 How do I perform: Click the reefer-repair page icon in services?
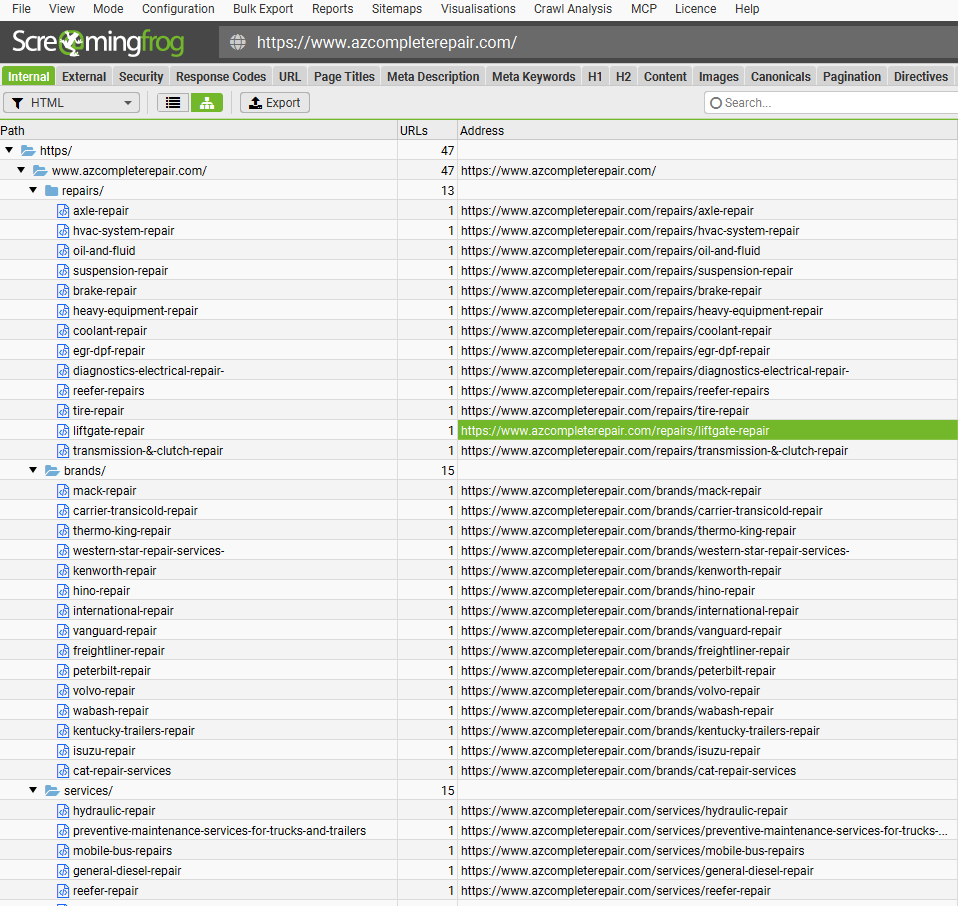click(x=63, y=891)
